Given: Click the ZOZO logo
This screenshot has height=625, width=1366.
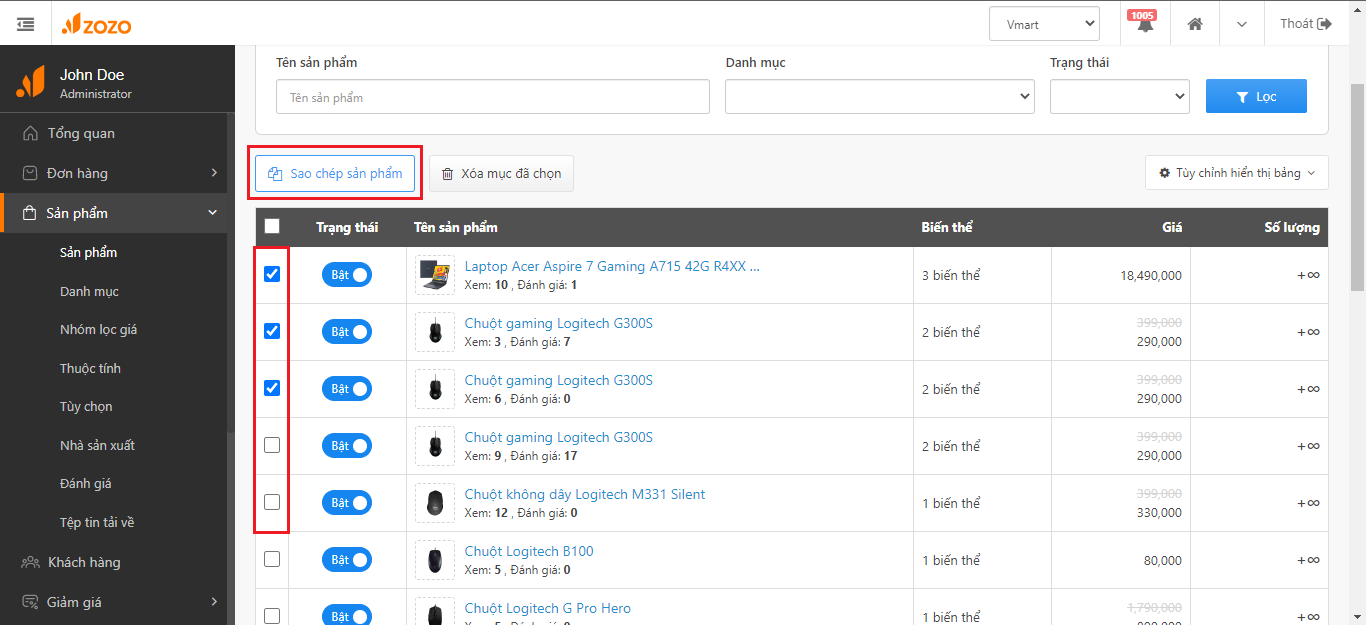Looking at the screenshot, I should (96, 24).
